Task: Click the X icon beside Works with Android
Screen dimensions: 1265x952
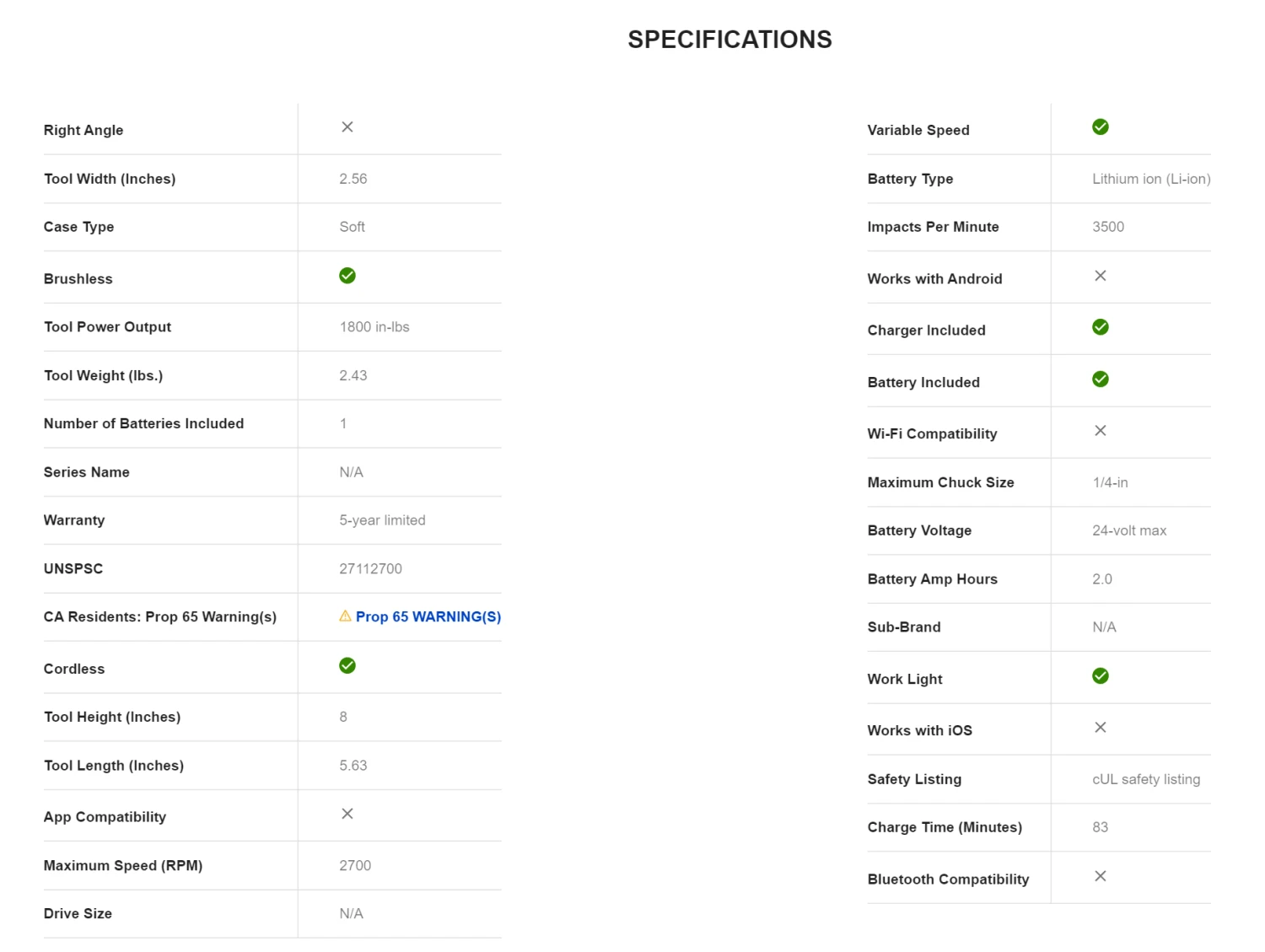Action: click(x=1101, y=276)
